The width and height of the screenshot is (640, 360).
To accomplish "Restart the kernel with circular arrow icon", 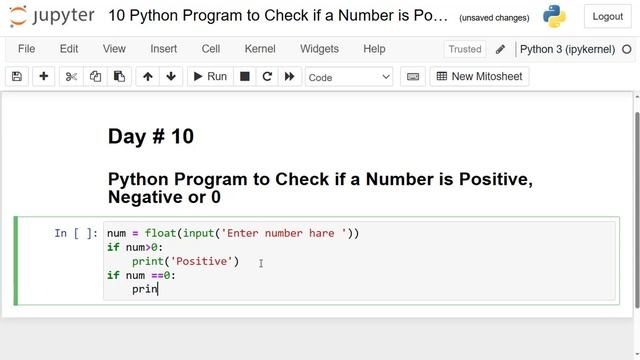I will coord(267,76).
